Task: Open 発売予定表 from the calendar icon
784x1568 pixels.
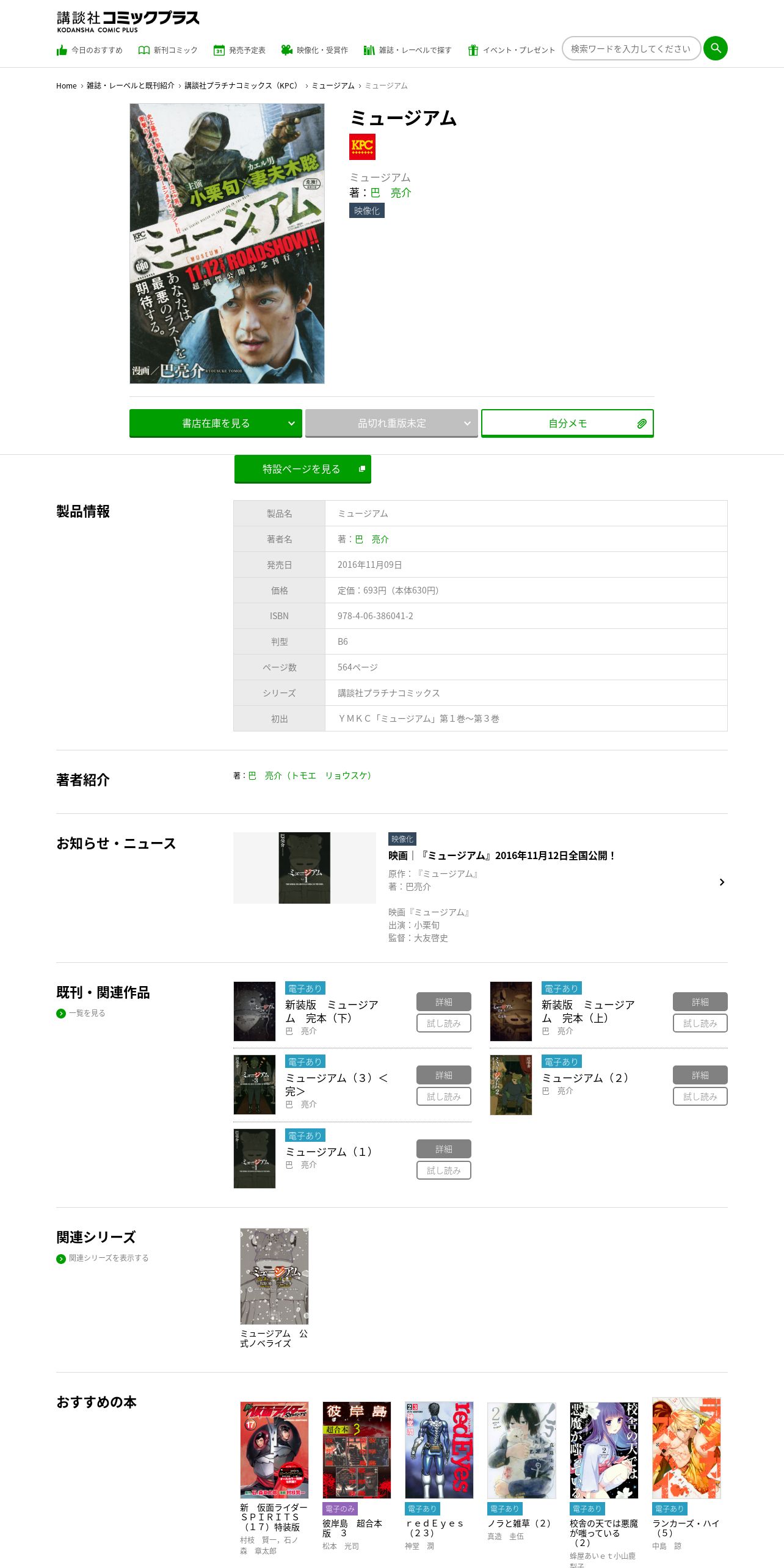Action: [x=219, y=50]
